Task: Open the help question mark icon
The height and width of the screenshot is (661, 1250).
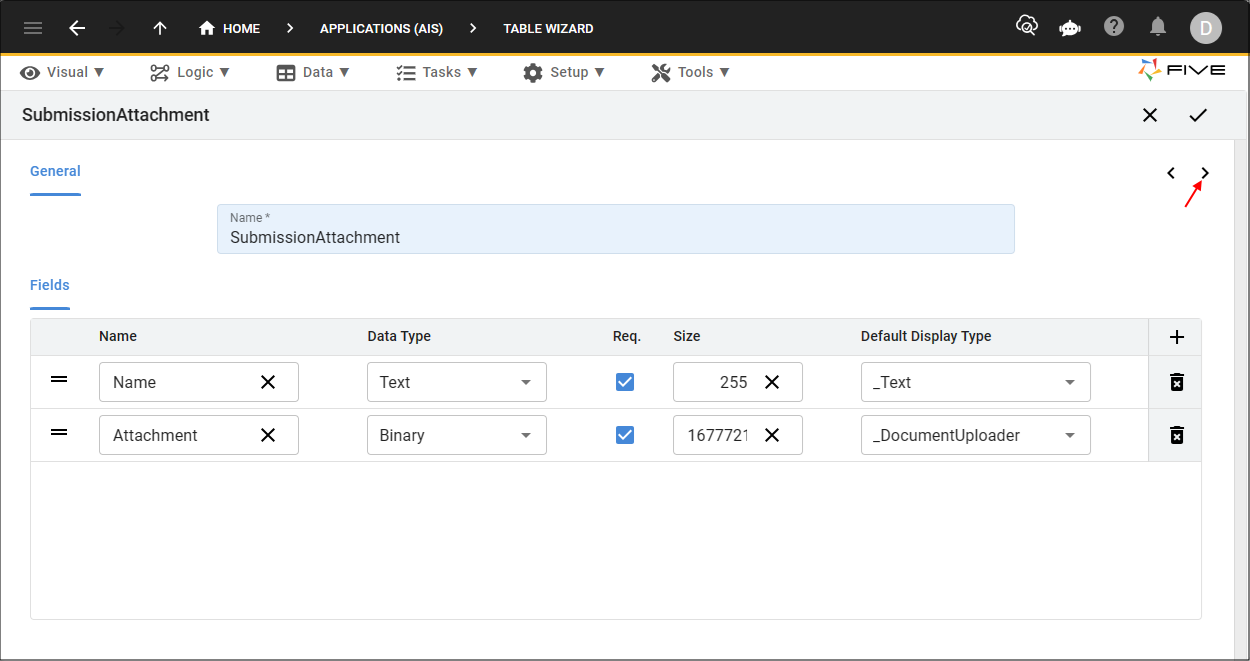Action: click(x=1114, y=27)
